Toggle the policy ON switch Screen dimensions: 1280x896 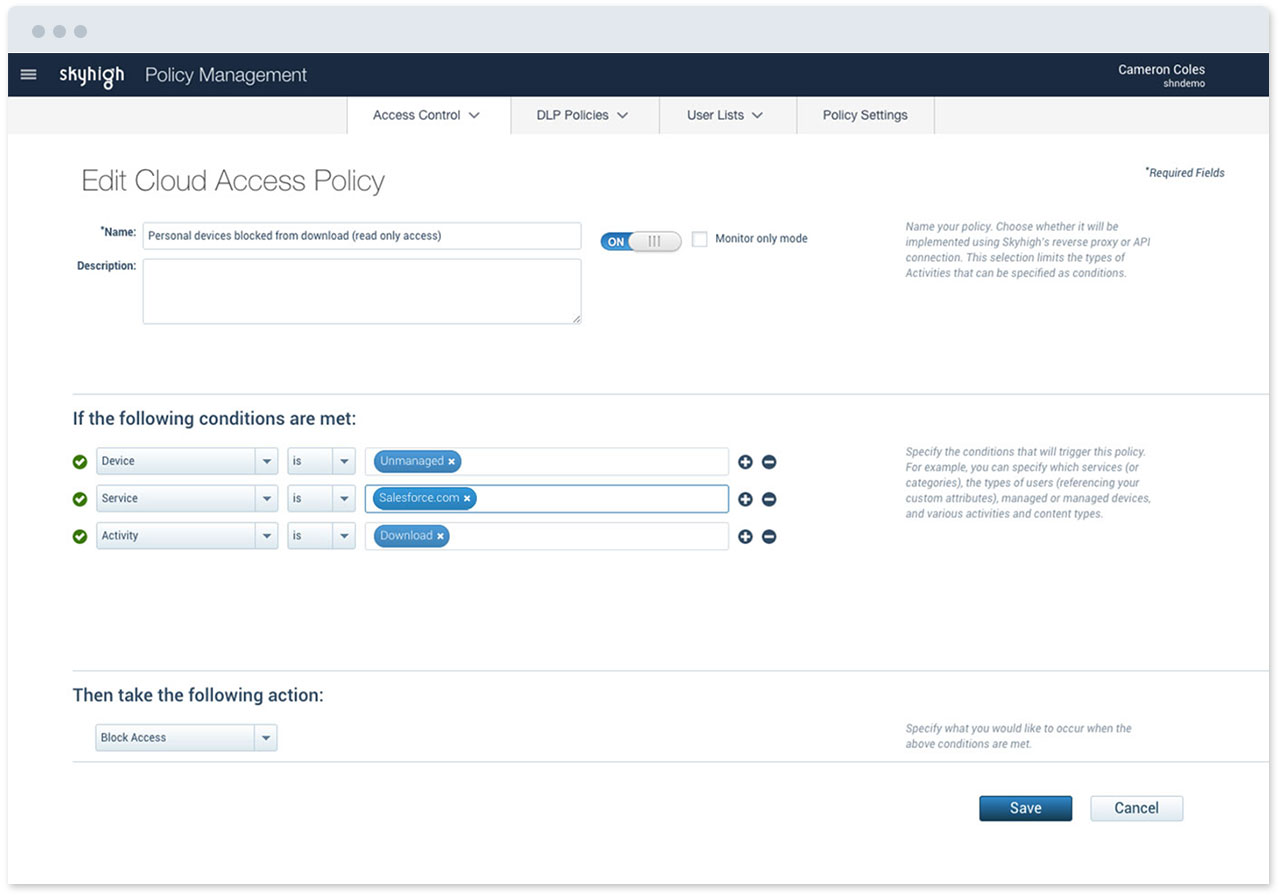pyautogui.click(x=640, y=241)
